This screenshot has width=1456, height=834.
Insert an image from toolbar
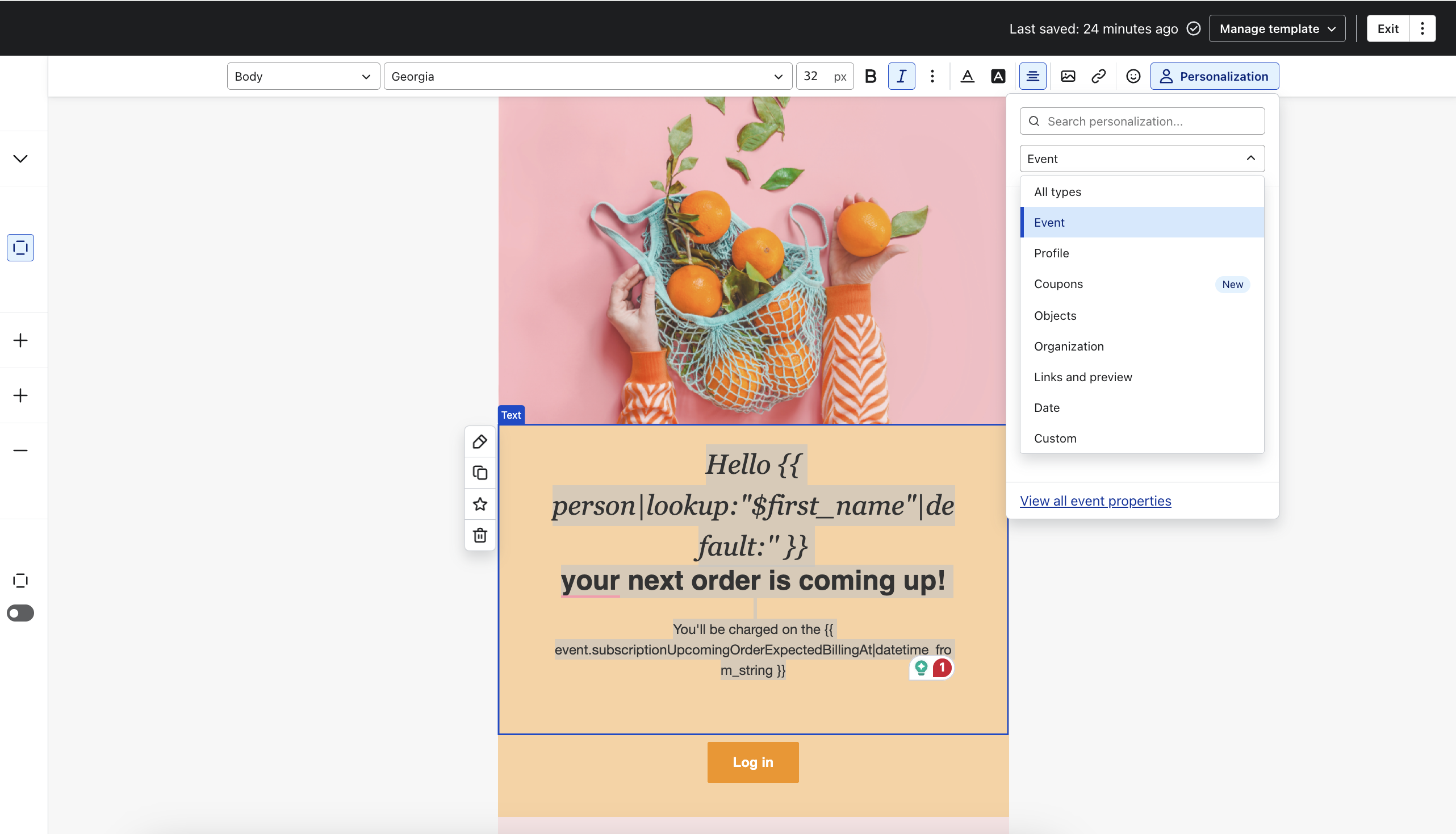(x=1068, y=76)
